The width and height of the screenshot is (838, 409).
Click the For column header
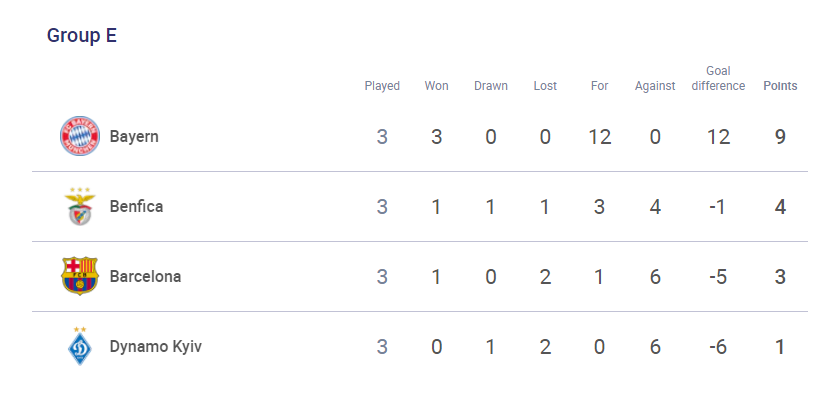[x=600, y=86]
